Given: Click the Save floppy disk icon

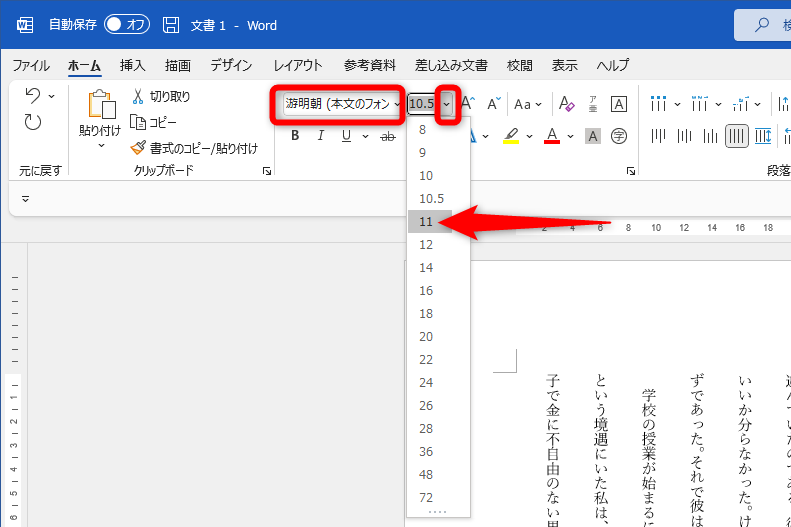Looking at the screenshot, I should (x=171, y=25).
